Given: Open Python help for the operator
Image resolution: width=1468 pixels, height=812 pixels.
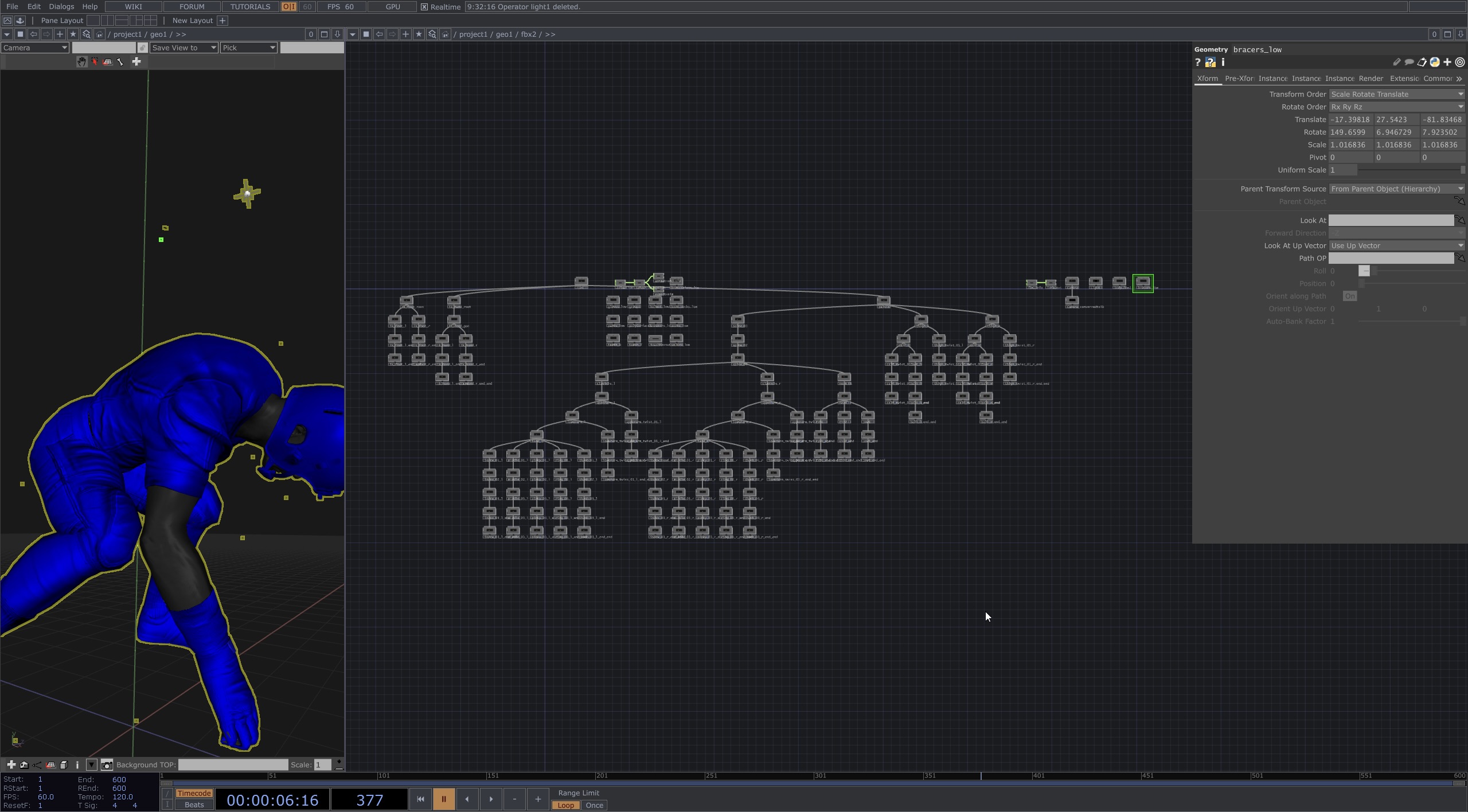Looking at the screenshot, I should (x=1210, y=63).
